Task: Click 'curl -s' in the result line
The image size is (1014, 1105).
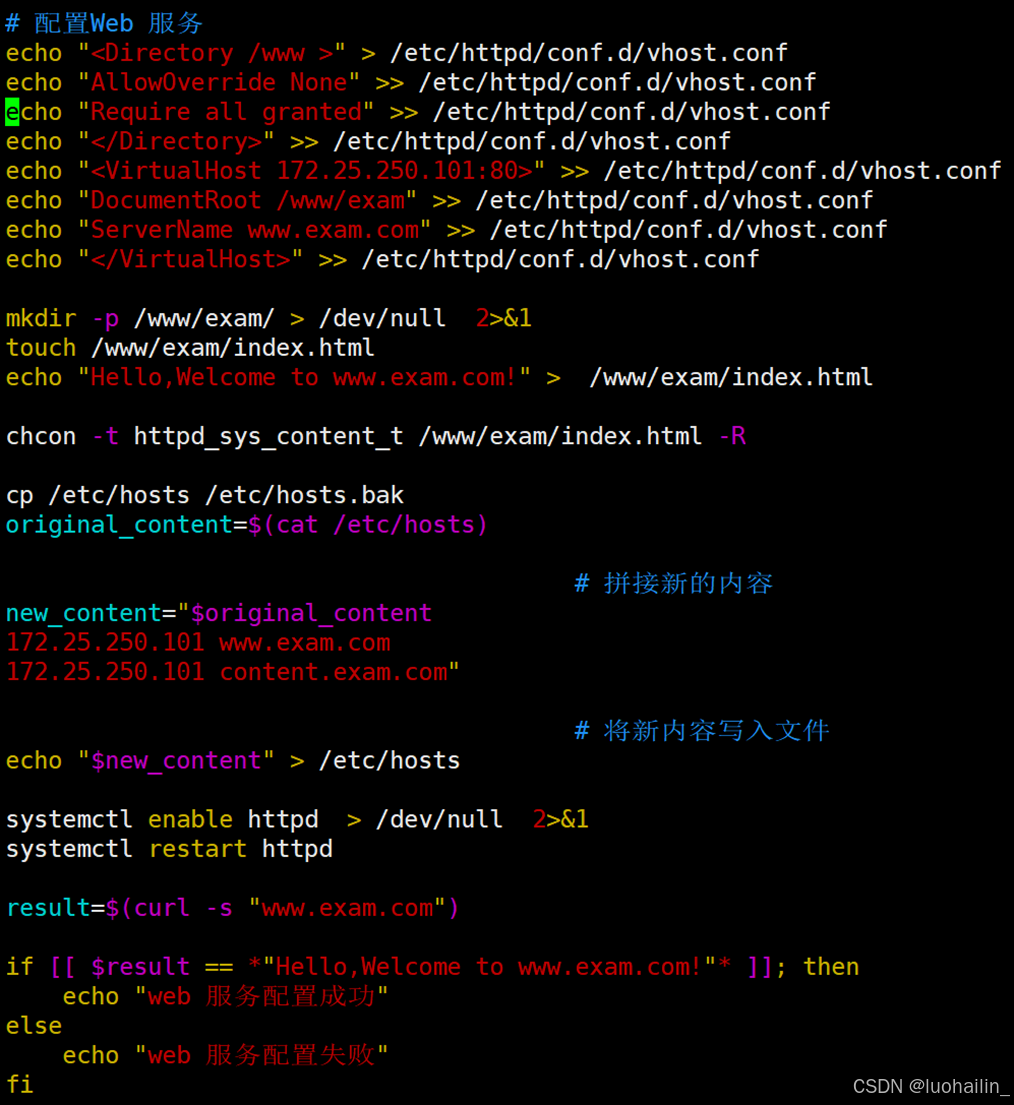Action: [x=183, y=908]
